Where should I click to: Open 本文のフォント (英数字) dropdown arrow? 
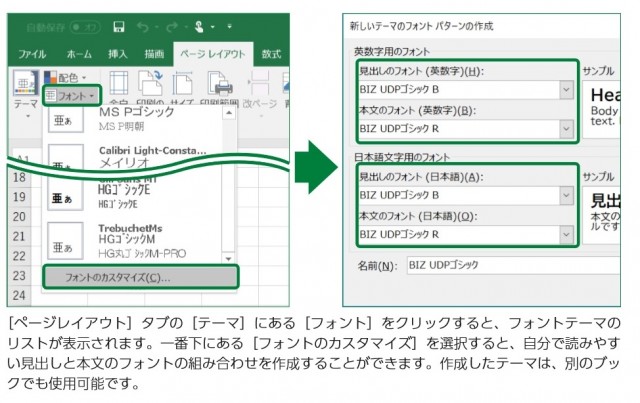pyautogui.click(x=566, y=129)
